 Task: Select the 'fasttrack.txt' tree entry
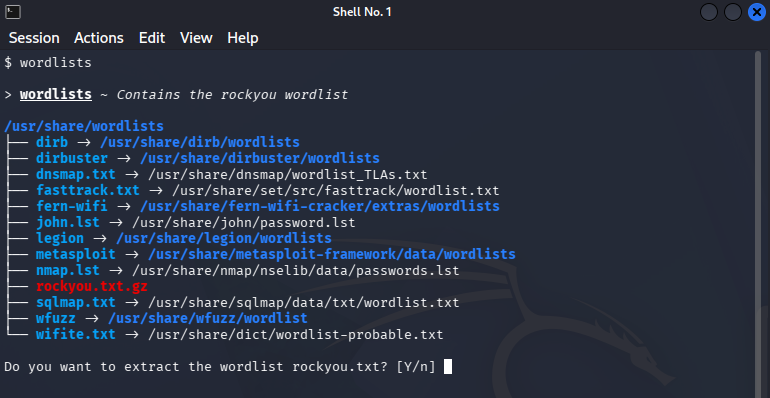[87, 190]
